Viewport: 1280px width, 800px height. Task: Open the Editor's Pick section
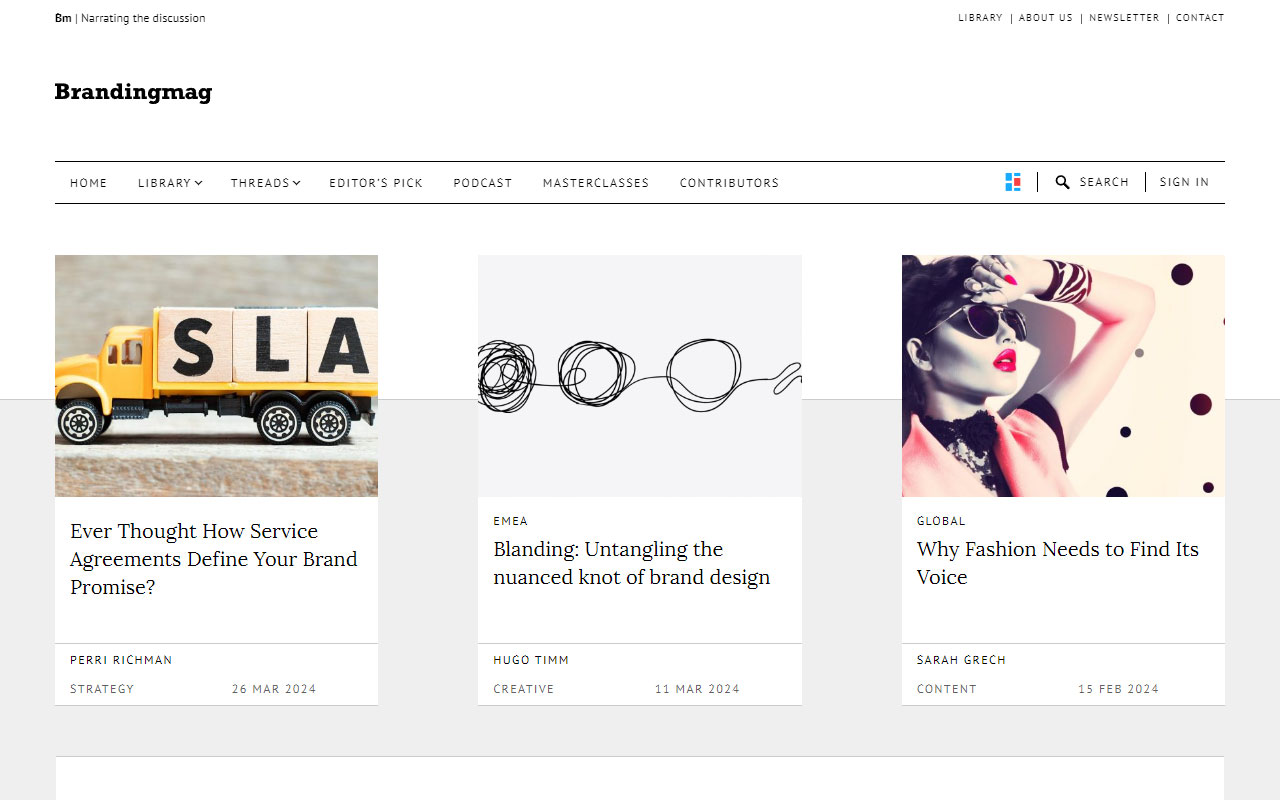tap(376, 183)
